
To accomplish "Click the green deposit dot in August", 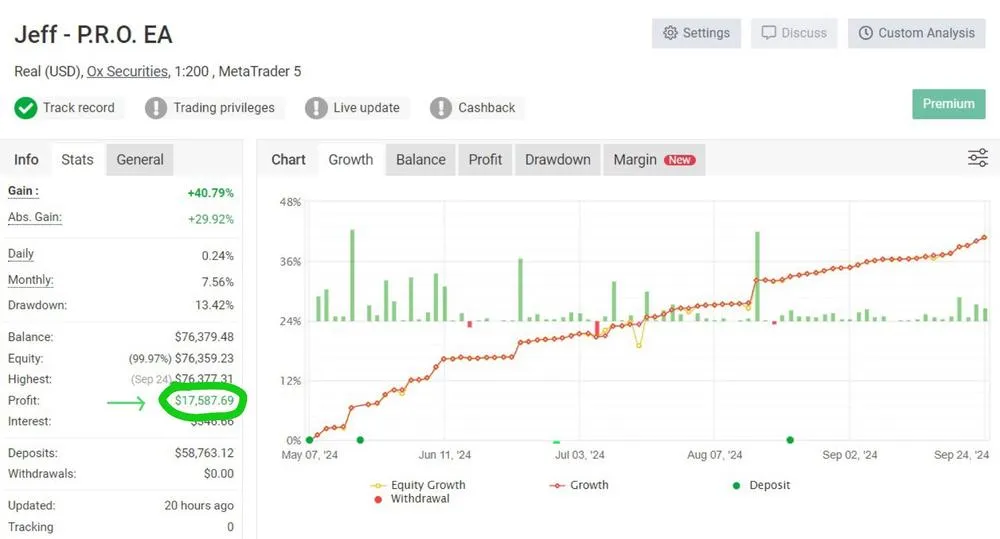I will [790, 439].
